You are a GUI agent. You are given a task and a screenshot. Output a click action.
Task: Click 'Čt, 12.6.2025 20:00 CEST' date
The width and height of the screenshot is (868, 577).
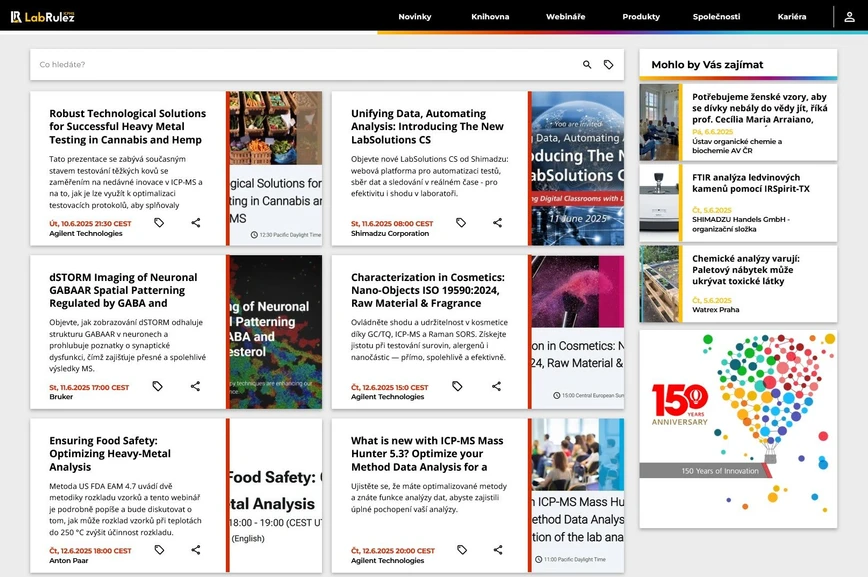pyautogui.click(x=392, y=551)
